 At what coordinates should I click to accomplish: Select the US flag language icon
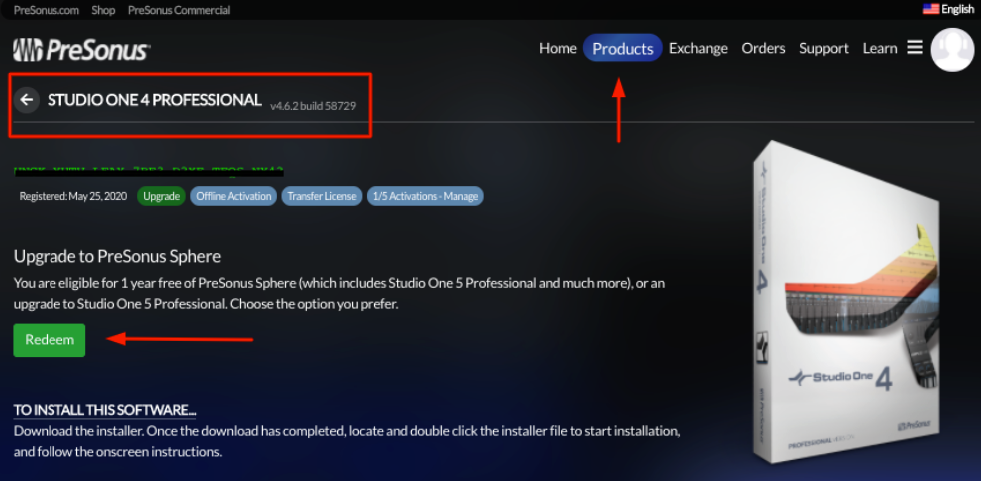pos(931,9)
